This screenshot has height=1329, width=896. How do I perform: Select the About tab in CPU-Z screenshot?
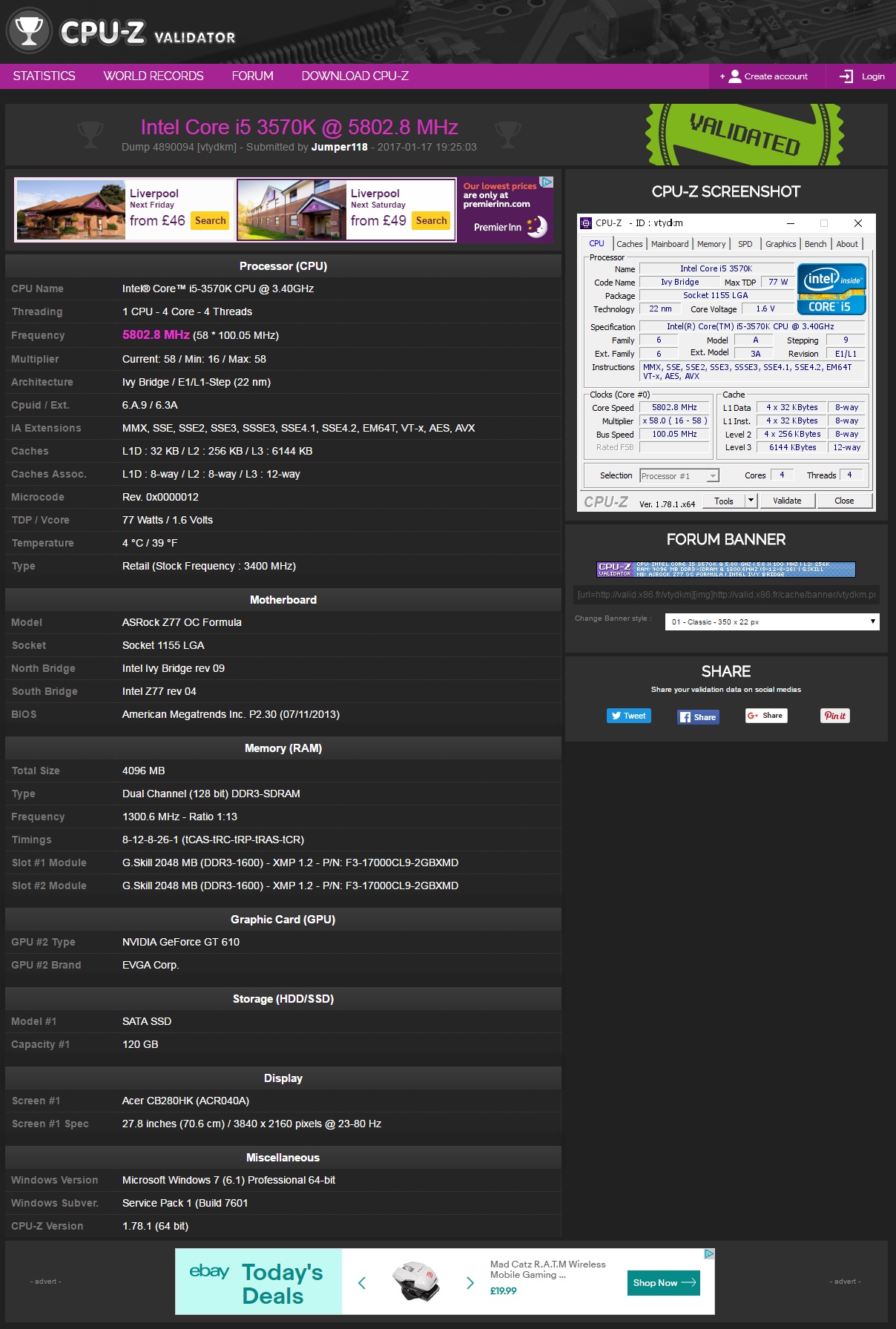click(x=847, y=244)
